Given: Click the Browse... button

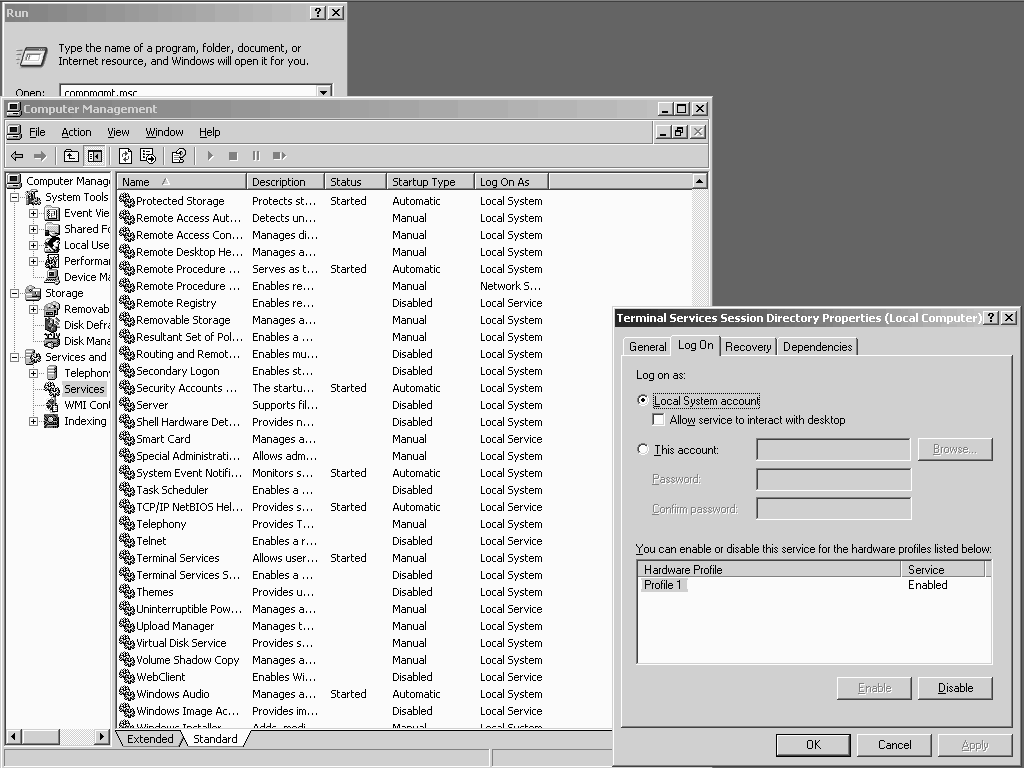Looking at the screenshot, I should pos(955,449).
